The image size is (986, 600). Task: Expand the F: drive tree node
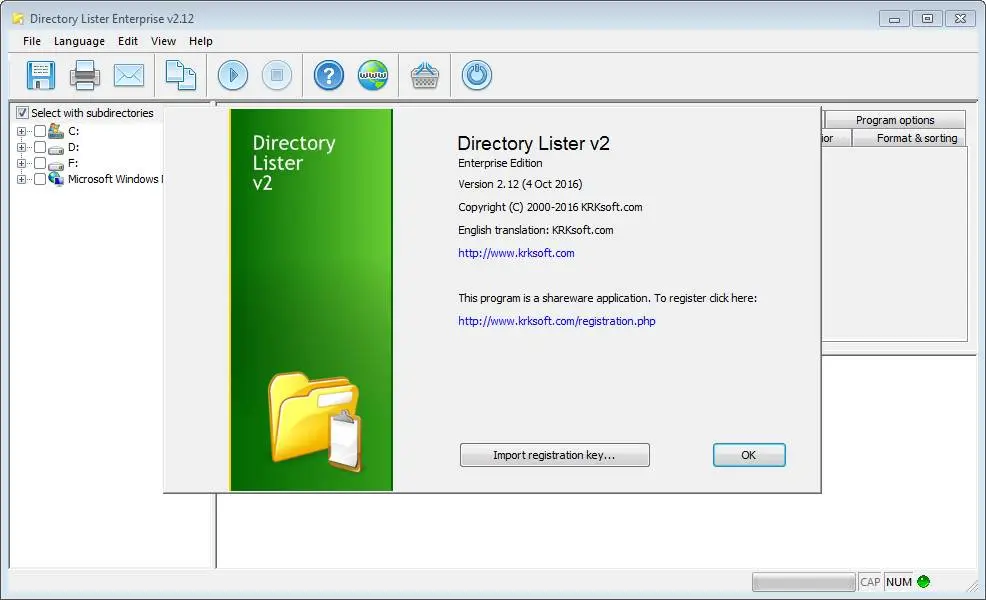coord(21,163)
